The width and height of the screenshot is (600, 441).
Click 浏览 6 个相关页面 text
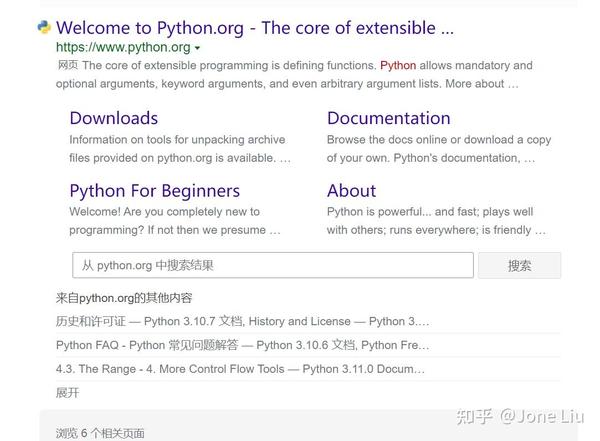100,433
